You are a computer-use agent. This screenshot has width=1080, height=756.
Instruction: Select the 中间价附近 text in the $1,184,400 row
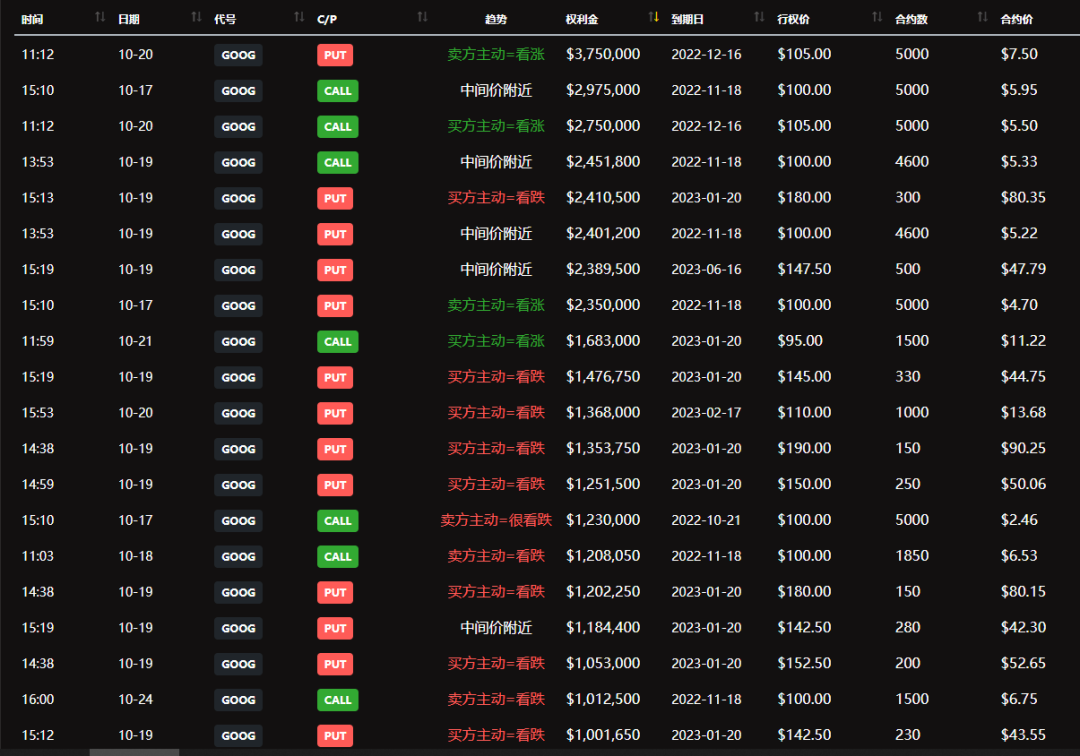click(x=496, y=627)
